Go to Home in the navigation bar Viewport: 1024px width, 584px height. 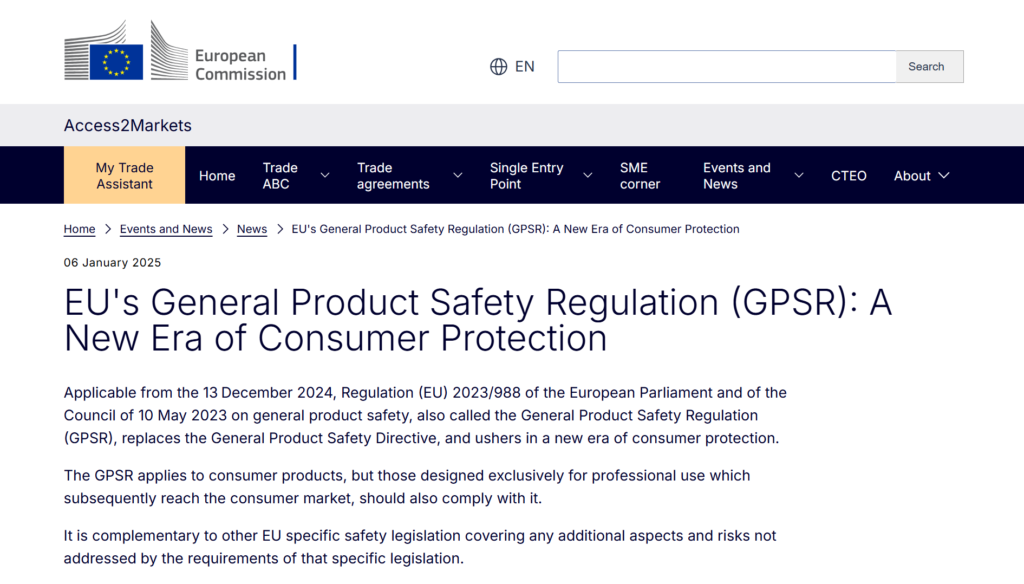(x=217, y=176)
